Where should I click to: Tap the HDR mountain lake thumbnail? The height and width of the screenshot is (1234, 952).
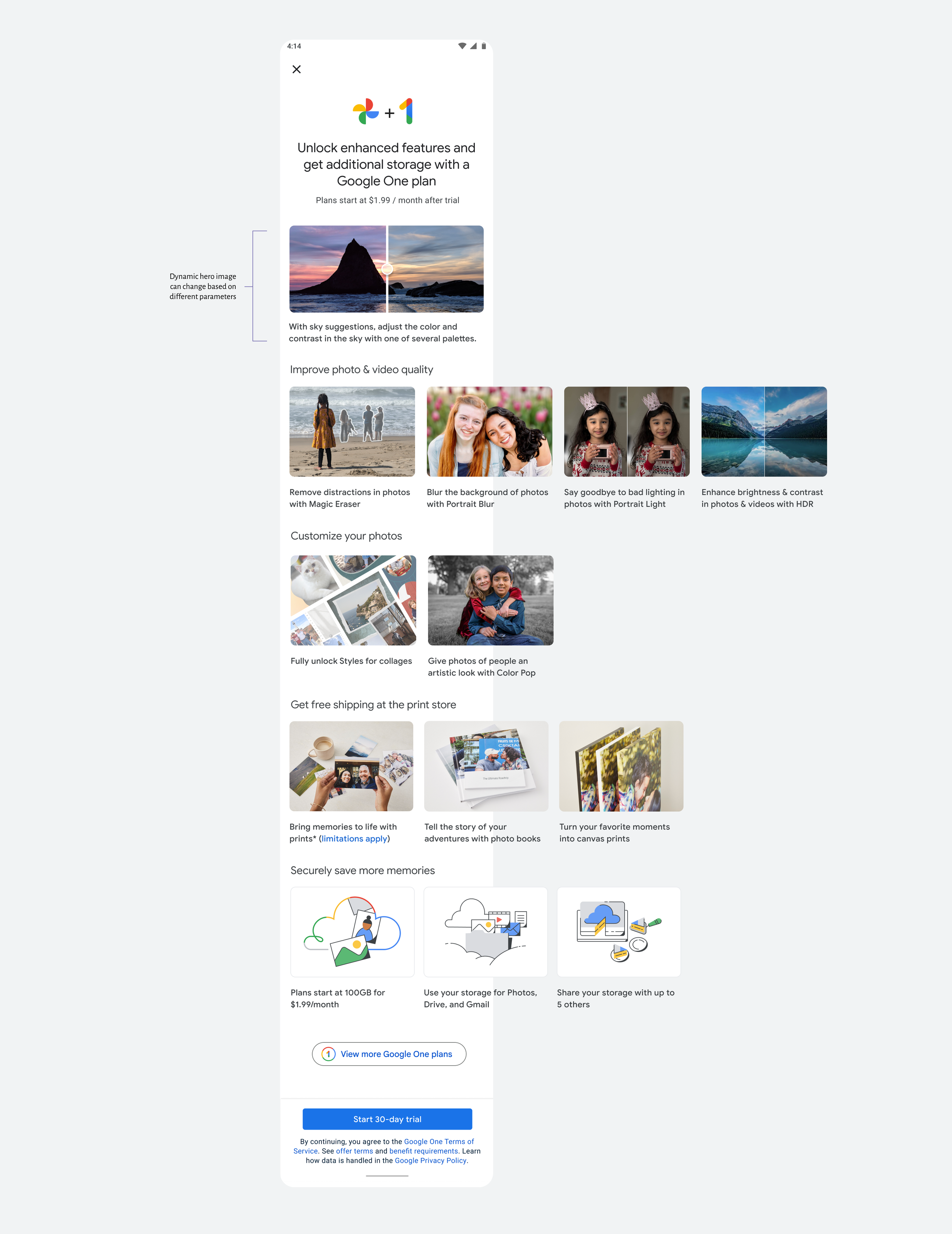click(x=764, y=432)
